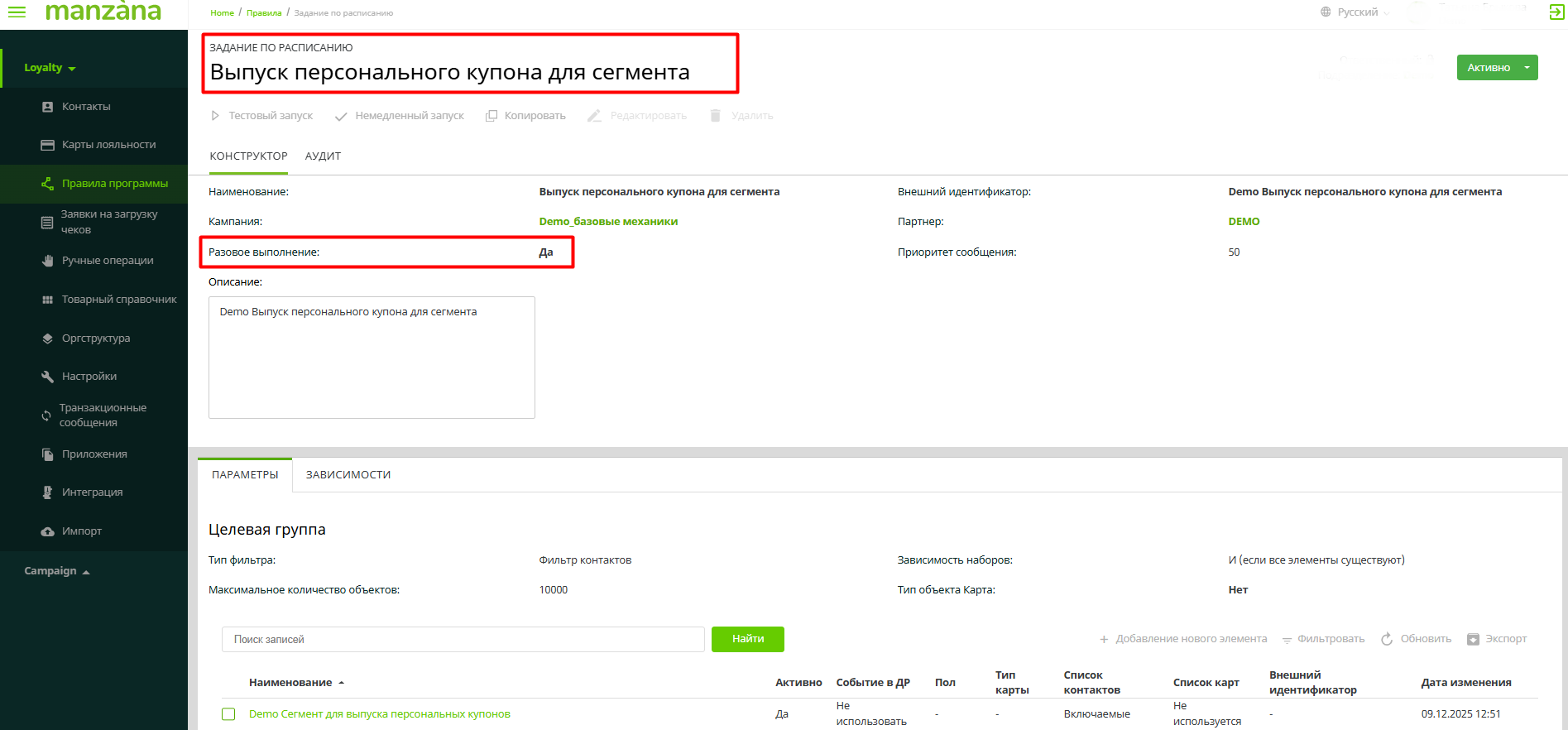The height and width of the screenshot is (730, 1568).
Task: Click the Refresh icon above table
Action: 1387,639
